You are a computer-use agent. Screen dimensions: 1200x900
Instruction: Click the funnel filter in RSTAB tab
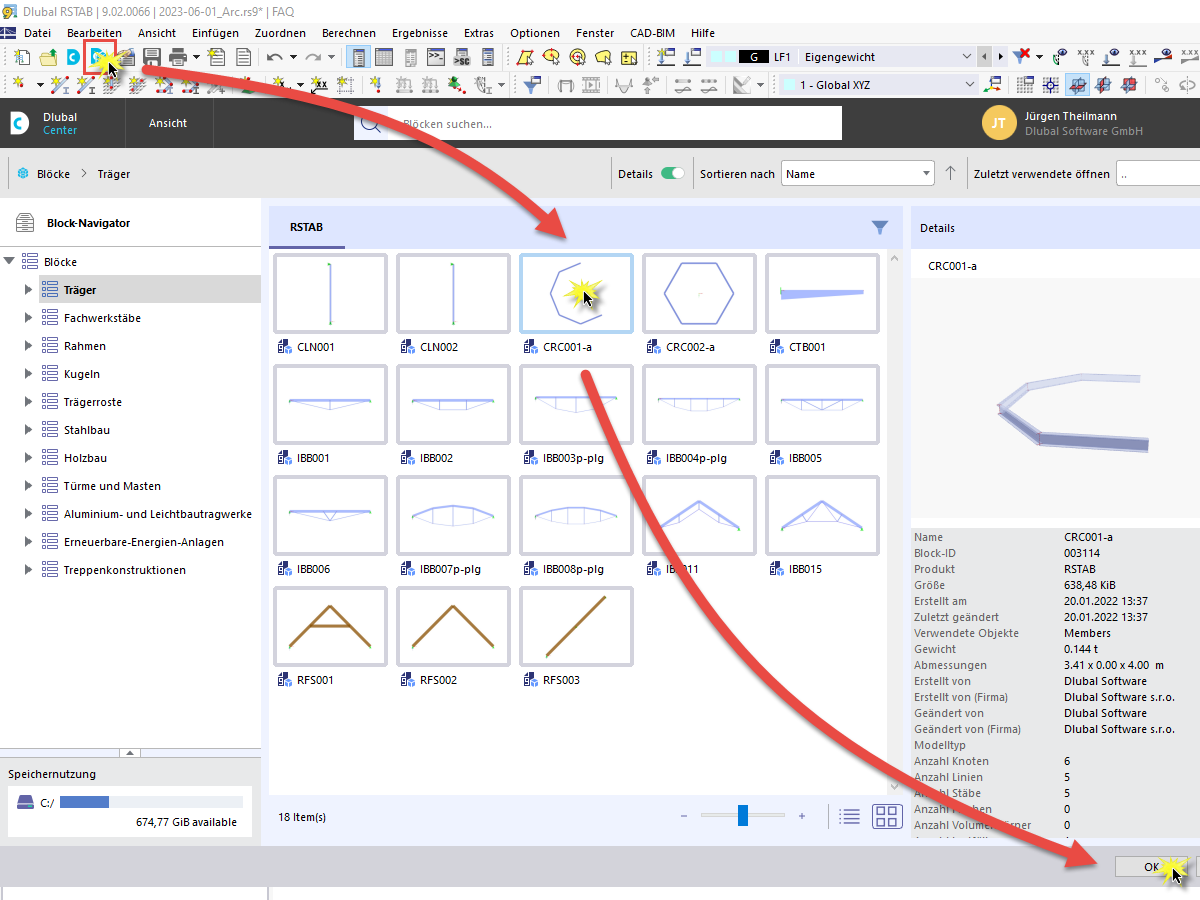coord(880,228)
